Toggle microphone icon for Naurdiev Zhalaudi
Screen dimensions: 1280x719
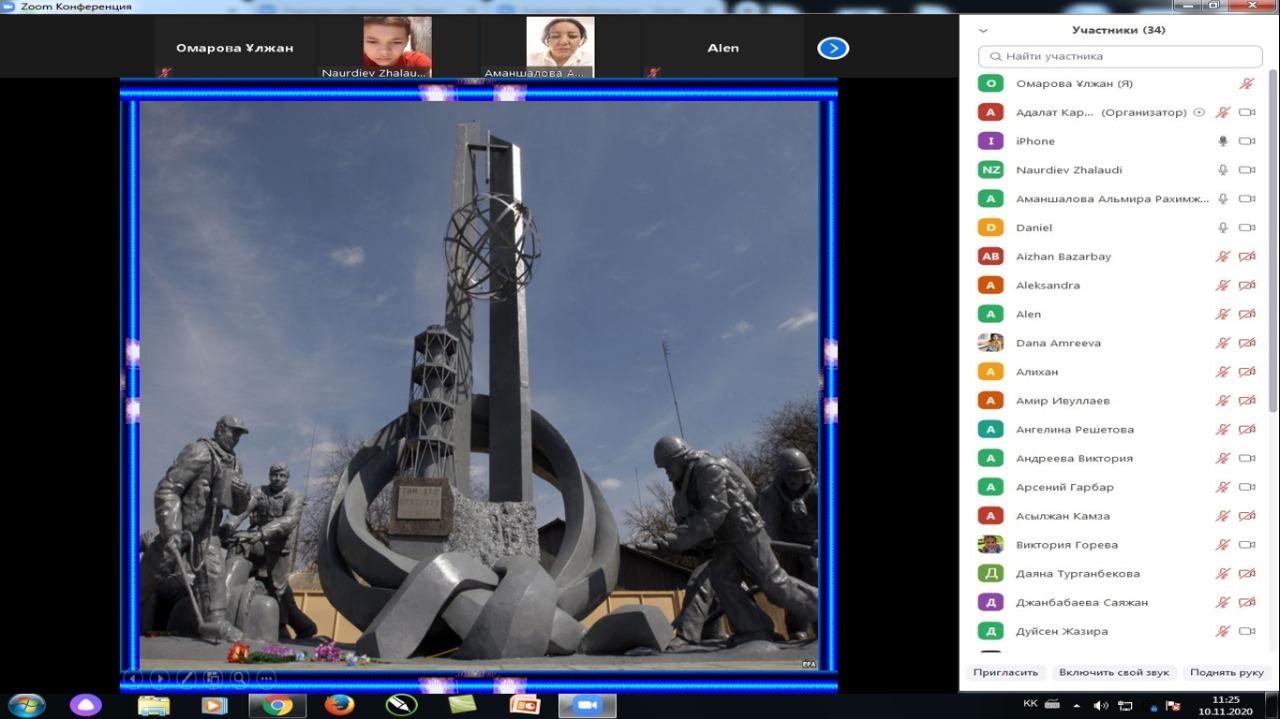click(x=1222, y=170)
